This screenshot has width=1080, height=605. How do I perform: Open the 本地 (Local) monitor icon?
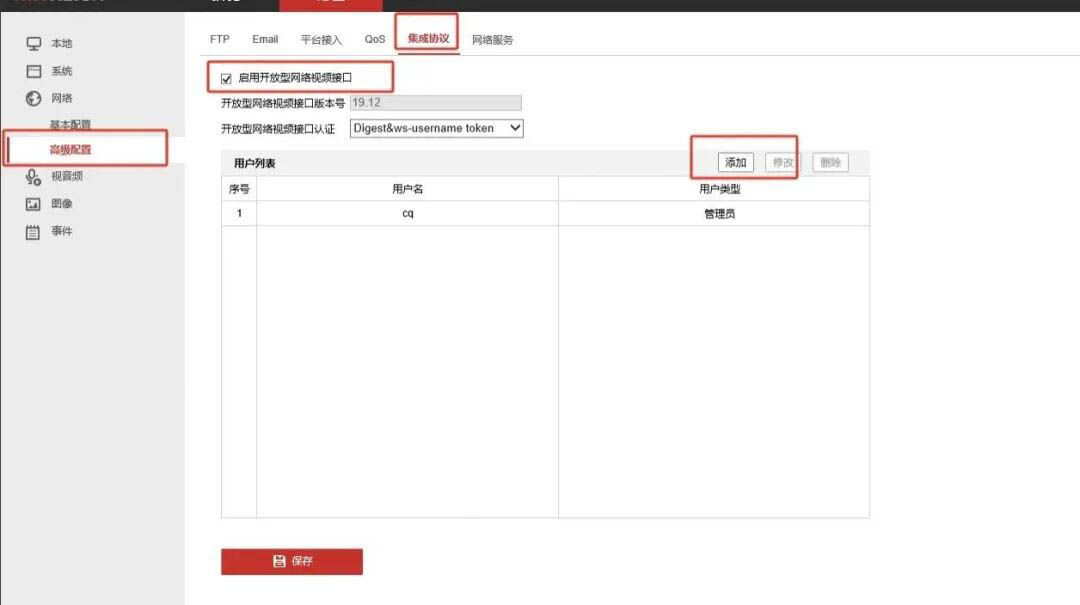point(34,44)
